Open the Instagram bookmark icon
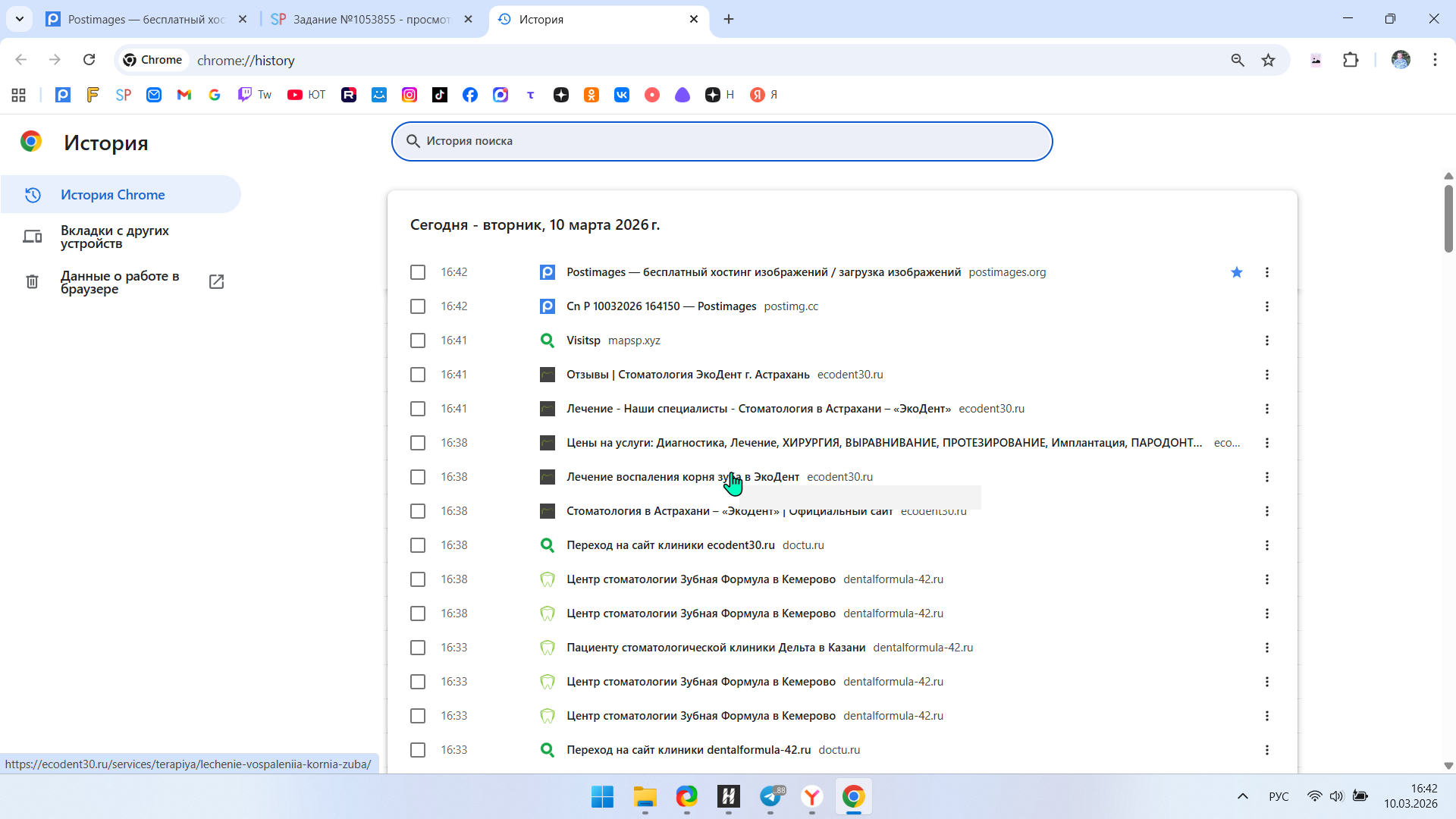 tap(409, 95)
